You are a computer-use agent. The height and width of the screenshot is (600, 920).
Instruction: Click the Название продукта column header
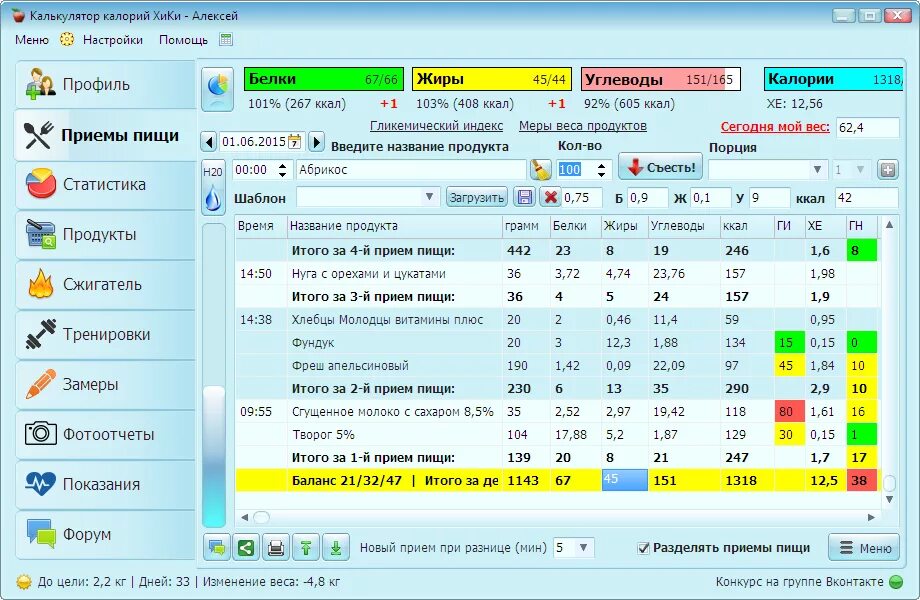coord(394,226)
